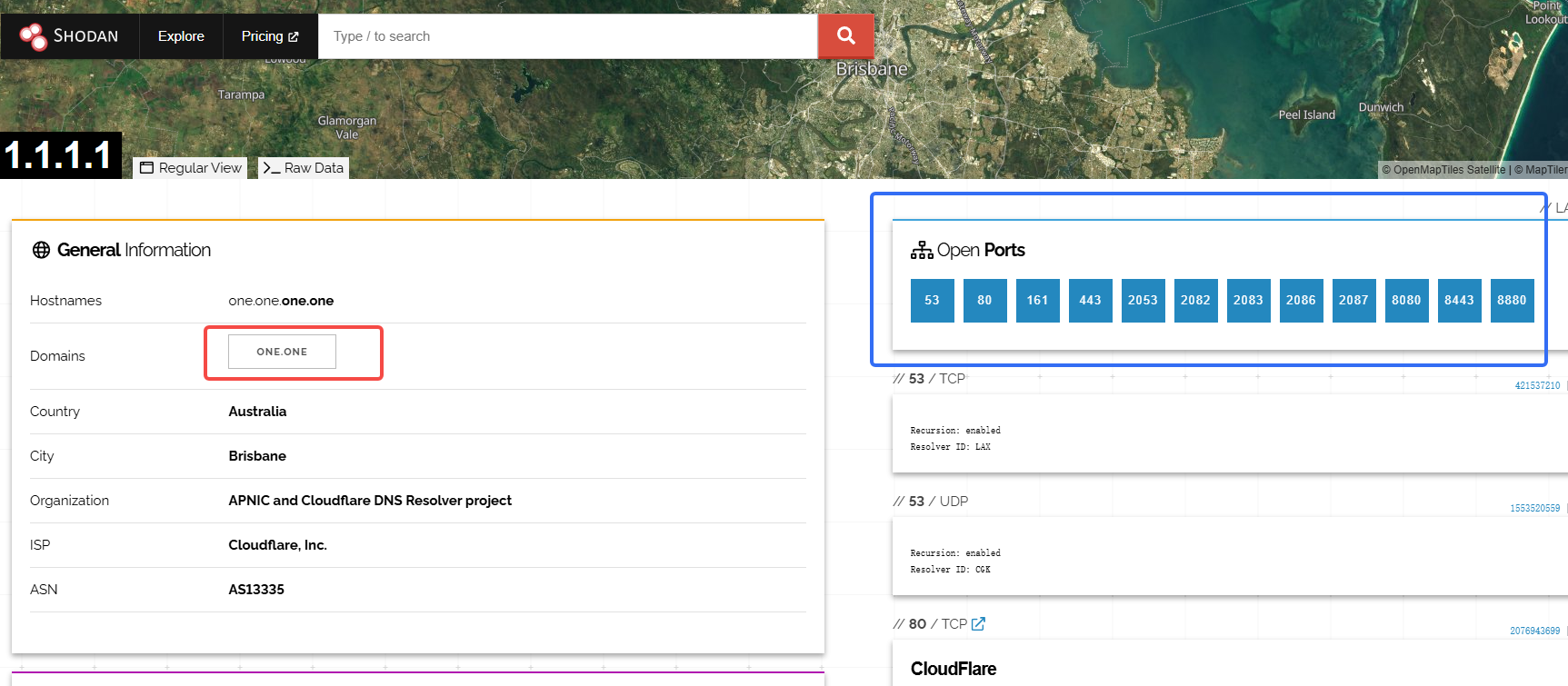Viewport: 1568px width, 686px height.
Task: Select the Country value Australia
Action: point(257,412)
